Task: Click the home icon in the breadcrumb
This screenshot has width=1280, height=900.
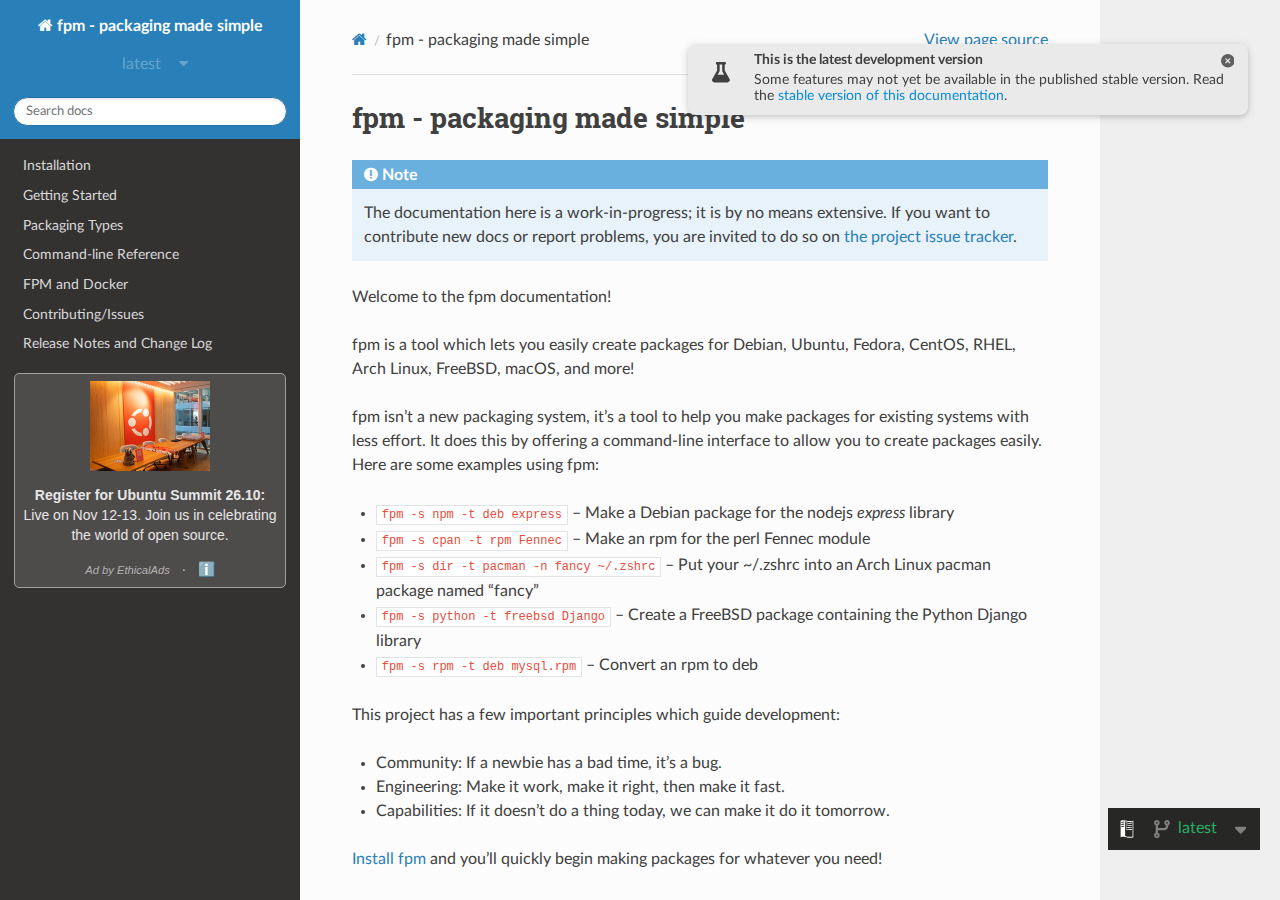Action: (x=359, y=40)
